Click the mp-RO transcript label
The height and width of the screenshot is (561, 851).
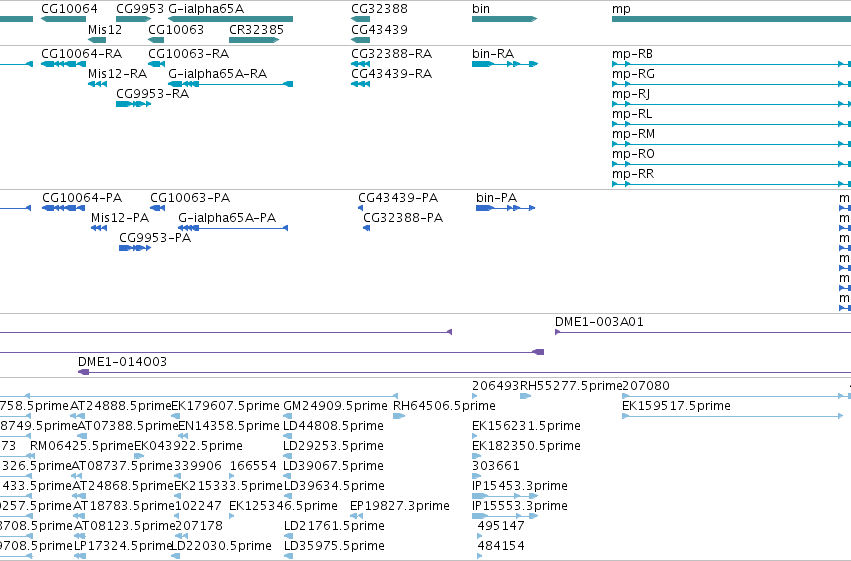tap(633, 154)
